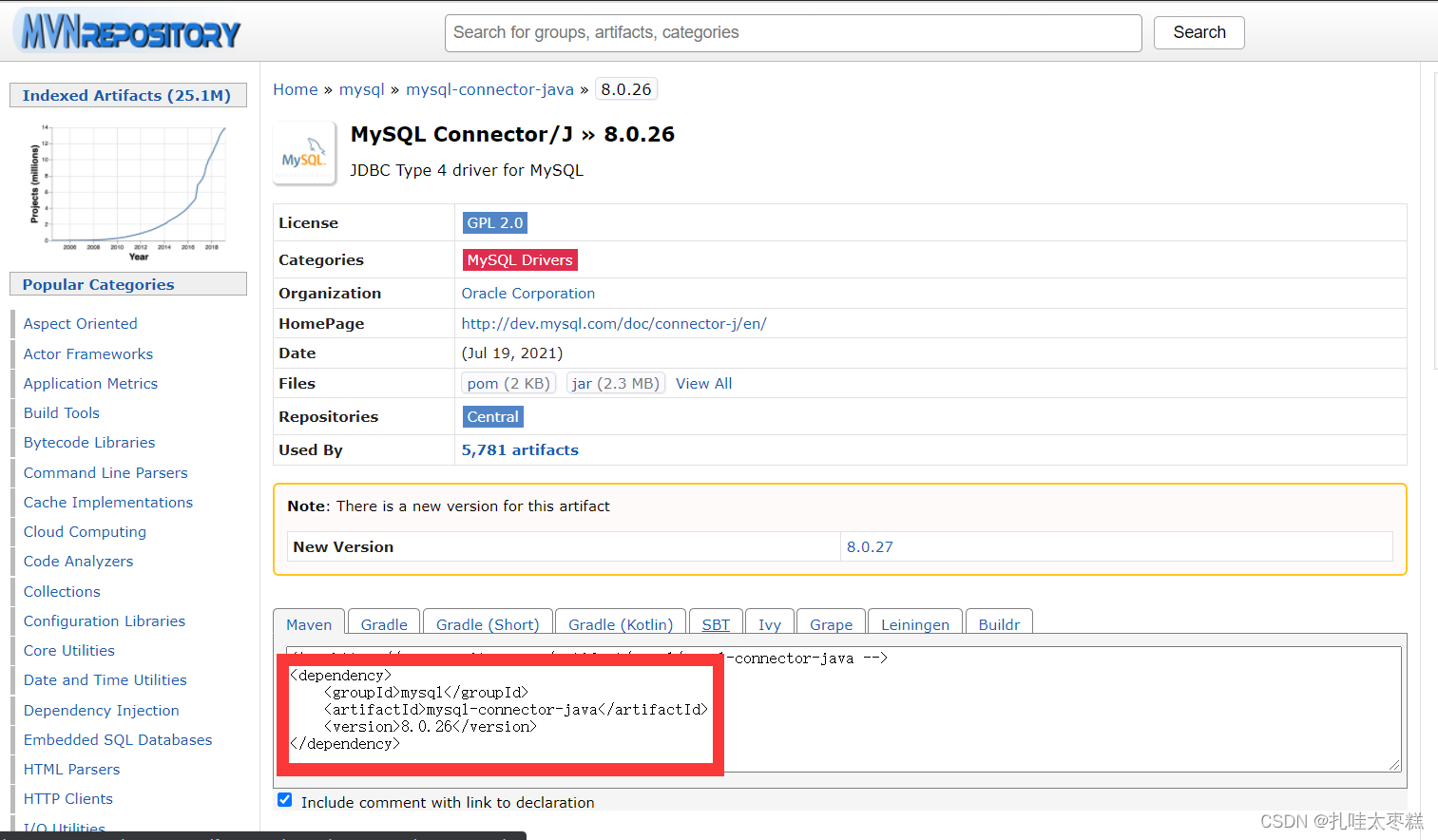Open Cache Implementations category
1438x840 pixels.
(x=108, y=502)
